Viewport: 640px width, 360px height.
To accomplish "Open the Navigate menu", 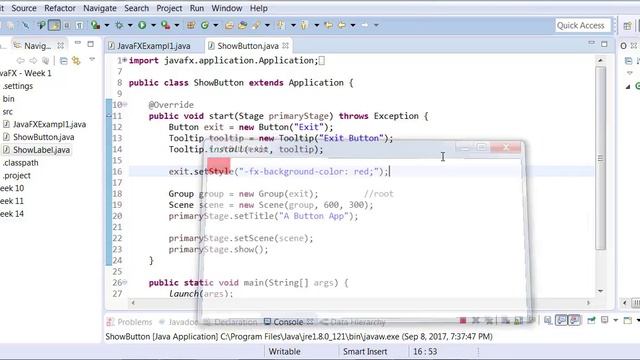I will click(100, 8).
